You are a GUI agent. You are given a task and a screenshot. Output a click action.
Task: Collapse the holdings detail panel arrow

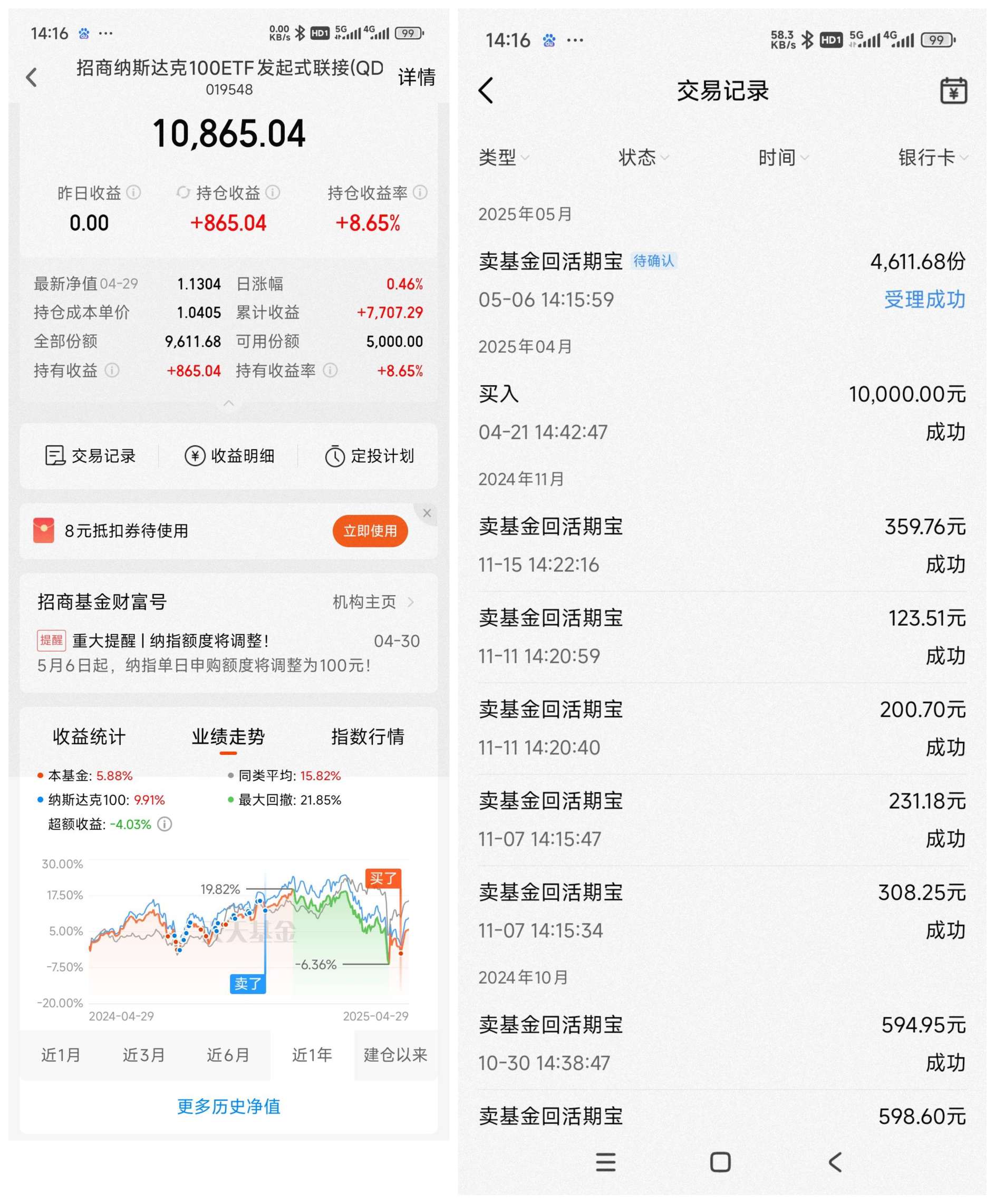pos(229,403)
